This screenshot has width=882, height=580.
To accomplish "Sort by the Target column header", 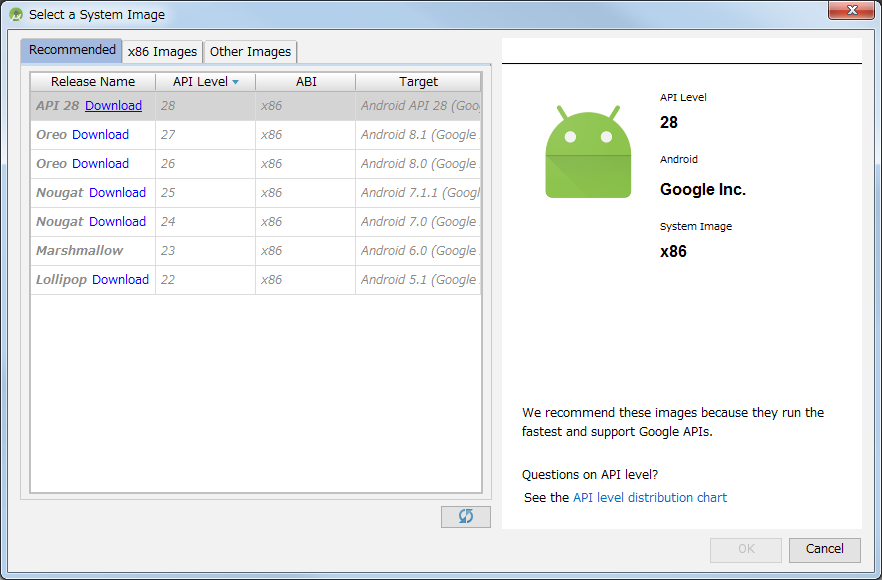I will pyautogui.click(x=418, y=82).
